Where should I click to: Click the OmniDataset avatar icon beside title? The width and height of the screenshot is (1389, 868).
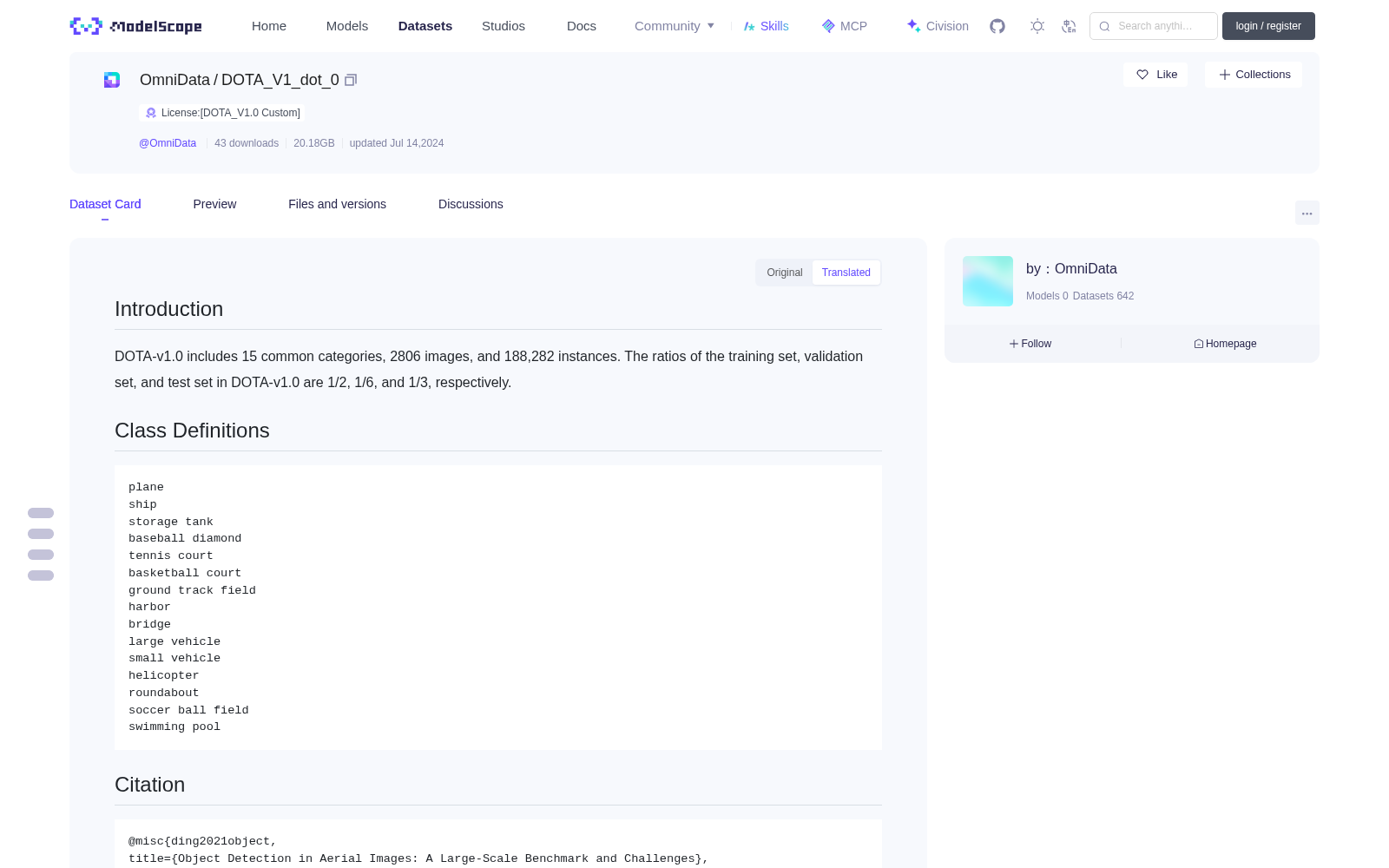pos(112,80)
